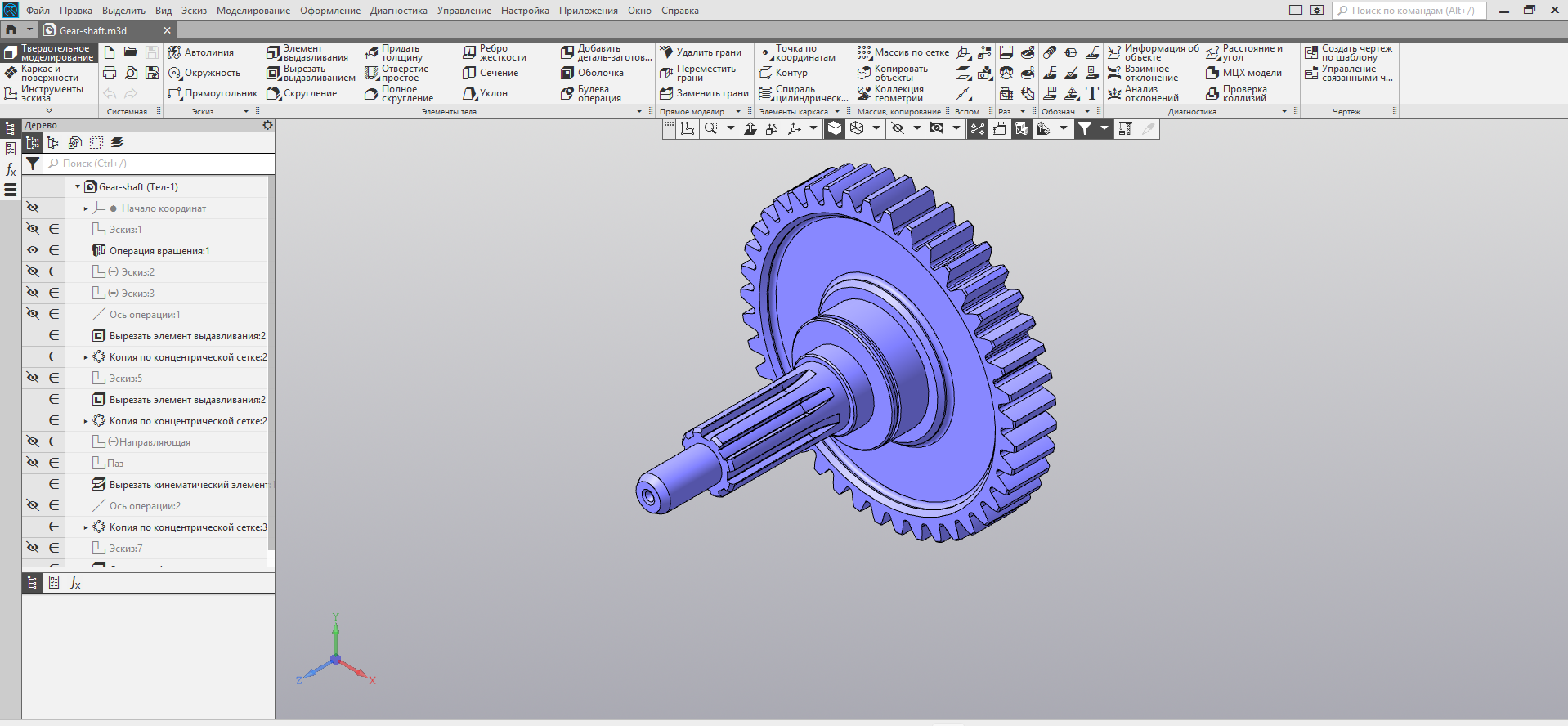The width and height of the screenshot is (1568, 726).
Task: Toggle visibility of Ось операции:1
Action: (33, 314)
